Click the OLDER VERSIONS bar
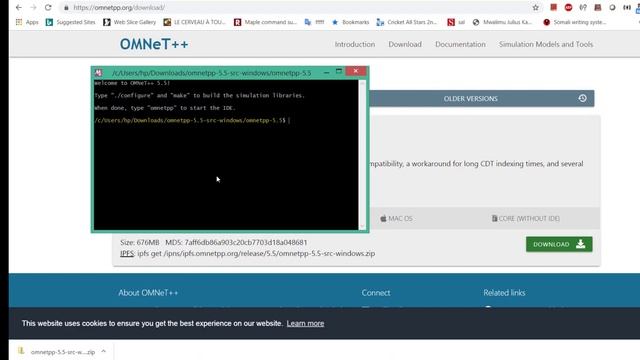This screenshot has height=360, width=640. pyautogui.click(x=482, y=98)
